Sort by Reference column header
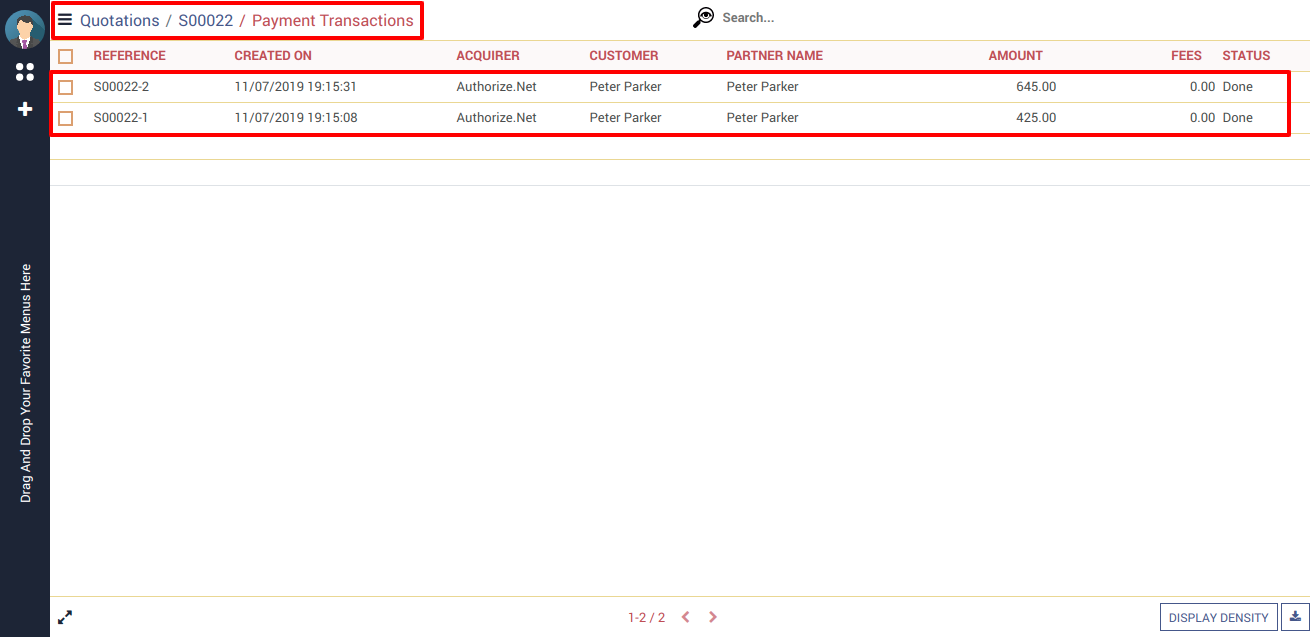Viewport: 1310px width, 637px height. 129,56
